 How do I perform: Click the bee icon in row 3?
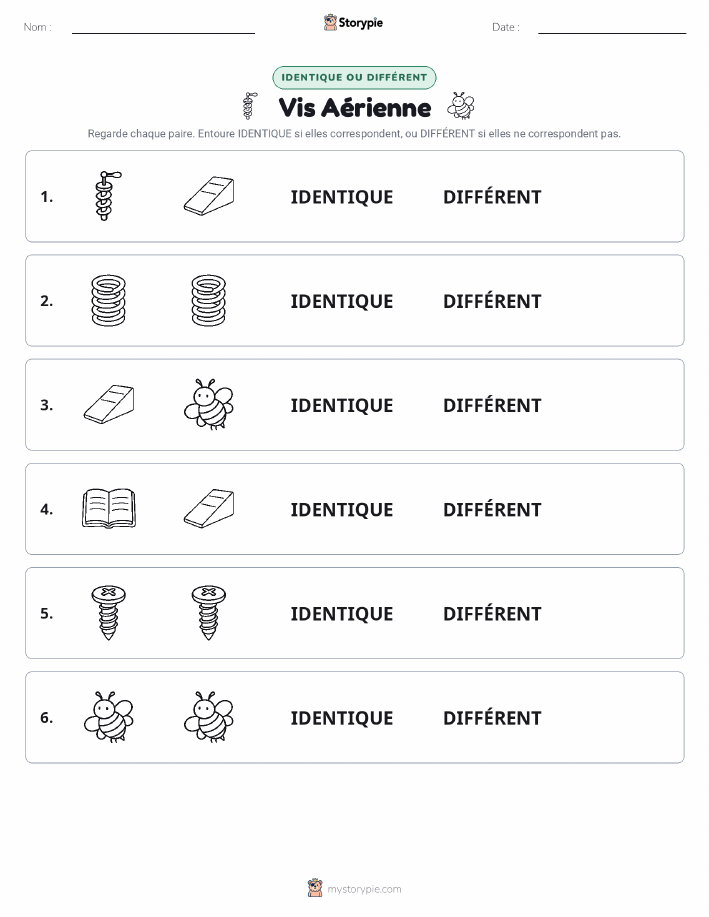(x=209, y=404)
